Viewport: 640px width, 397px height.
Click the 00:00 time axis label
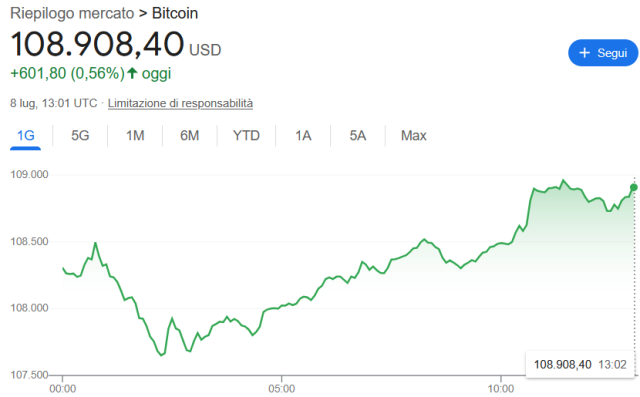(62, 389)
